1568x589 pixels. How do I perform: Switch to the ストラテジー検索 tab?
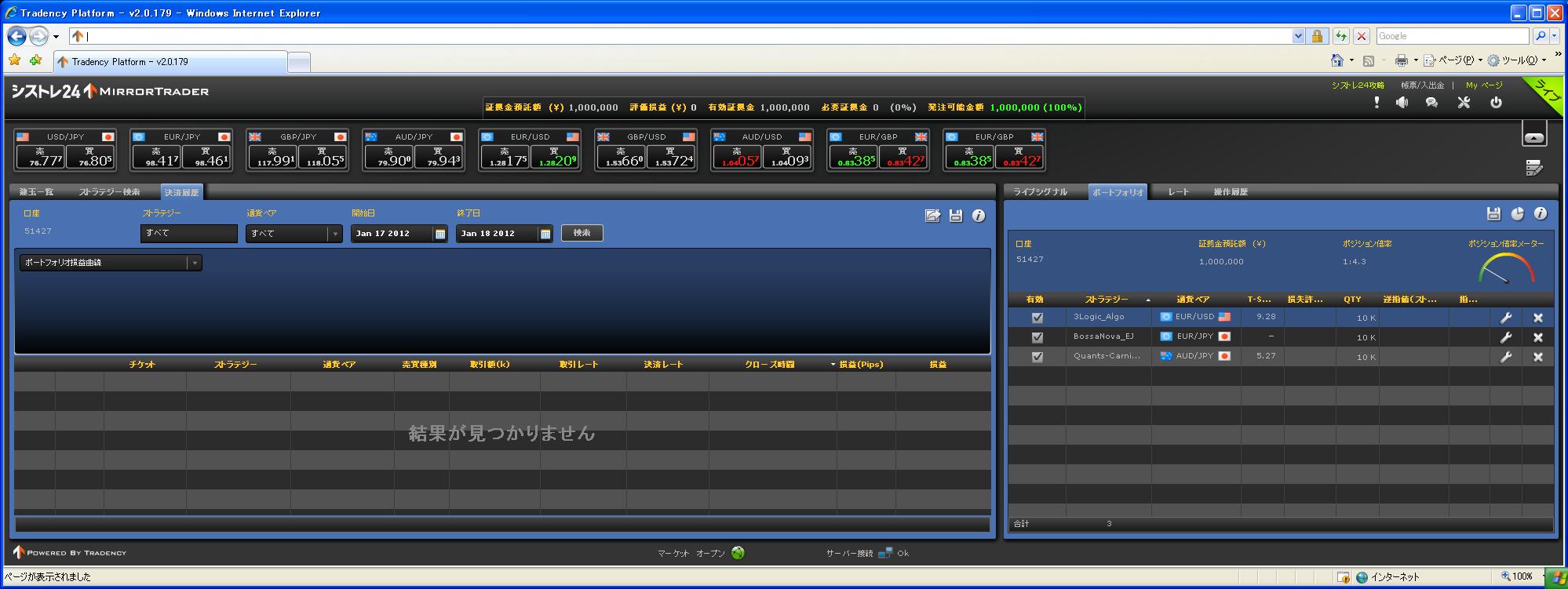click(x=109, y=192)
